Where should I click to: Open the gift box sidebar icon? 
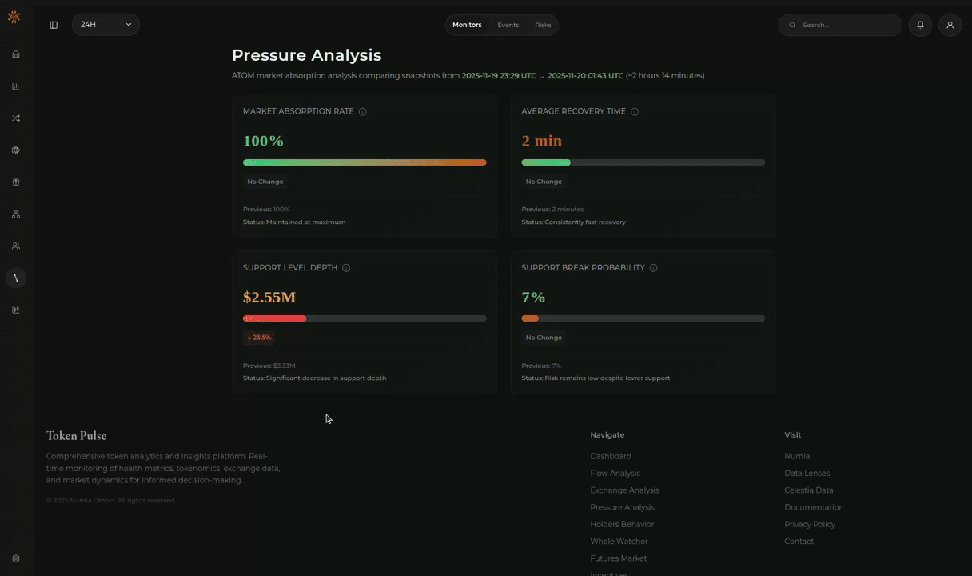pyautogui.click(x=16, y=182)
